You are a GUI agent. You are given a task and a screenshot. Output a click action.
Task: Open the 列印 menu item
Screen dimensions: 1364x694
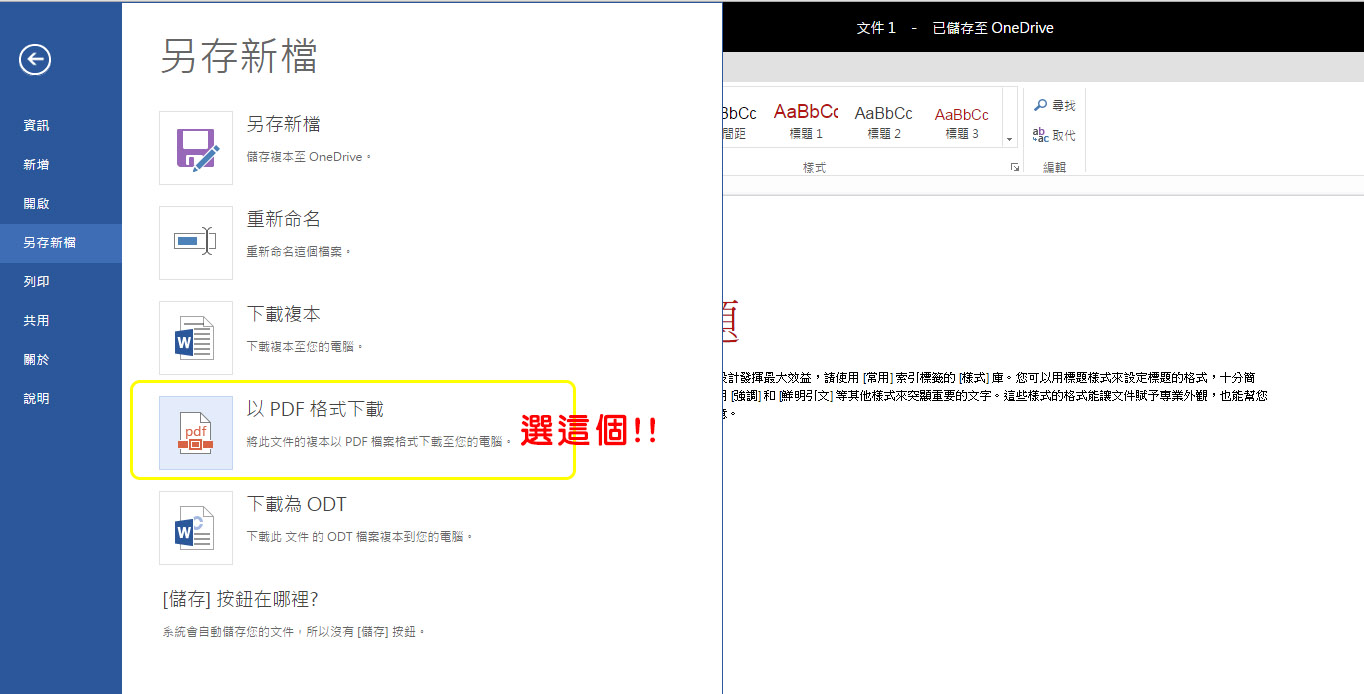(61, 282)
